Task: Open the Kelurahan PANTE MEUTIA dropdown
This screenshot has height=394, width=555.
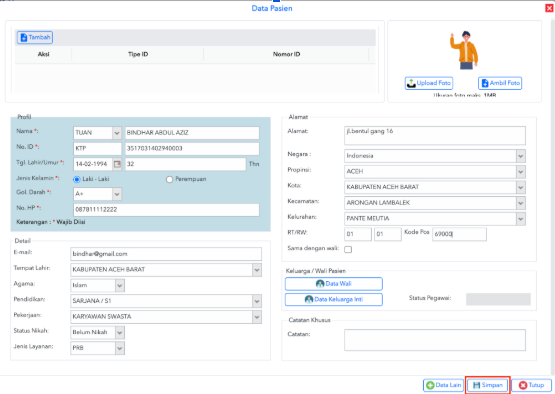Action: (521, 219)
